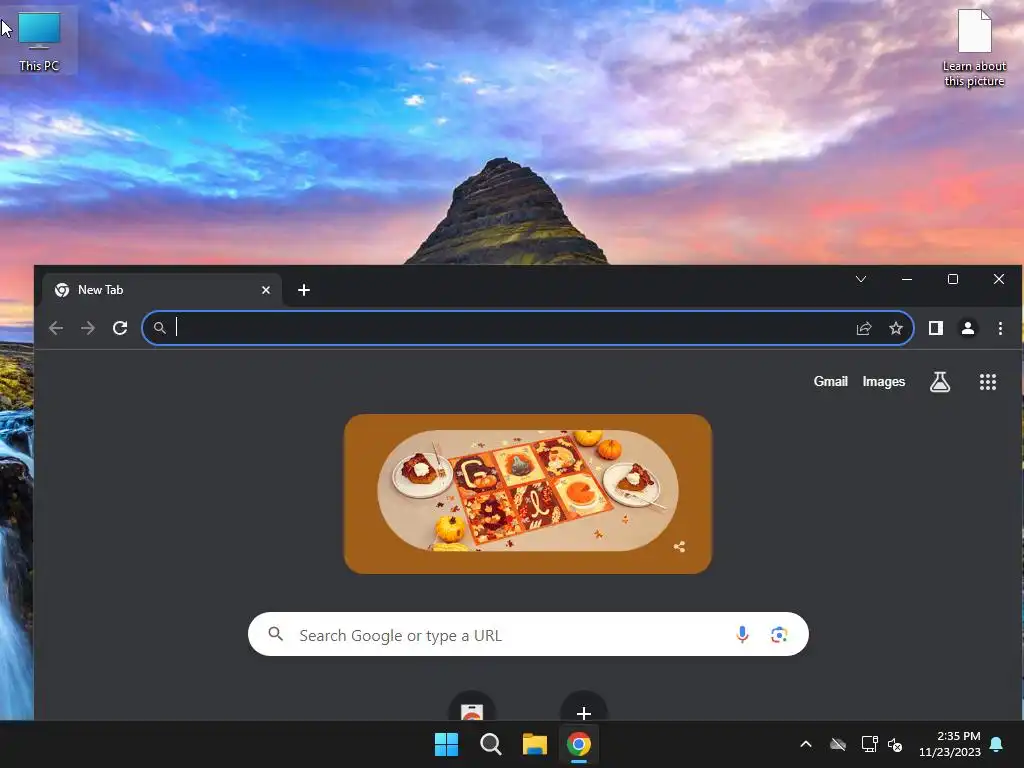This screenshot has height=768, width=1024.
Task: Show hidden system tray icons
Action: (806, 744)
